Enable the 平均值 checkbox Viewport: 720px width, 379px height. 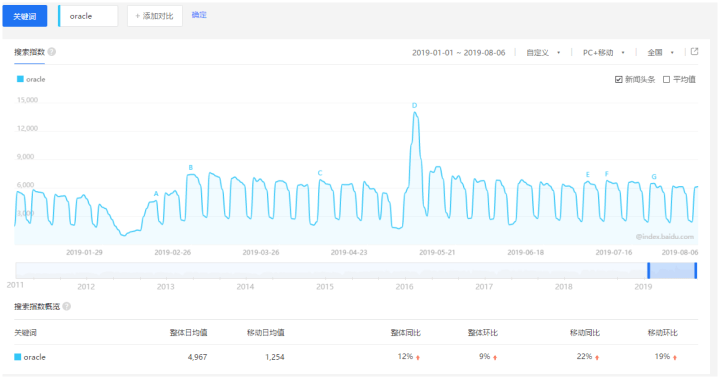pyautogui.click(x=666, y=79)
